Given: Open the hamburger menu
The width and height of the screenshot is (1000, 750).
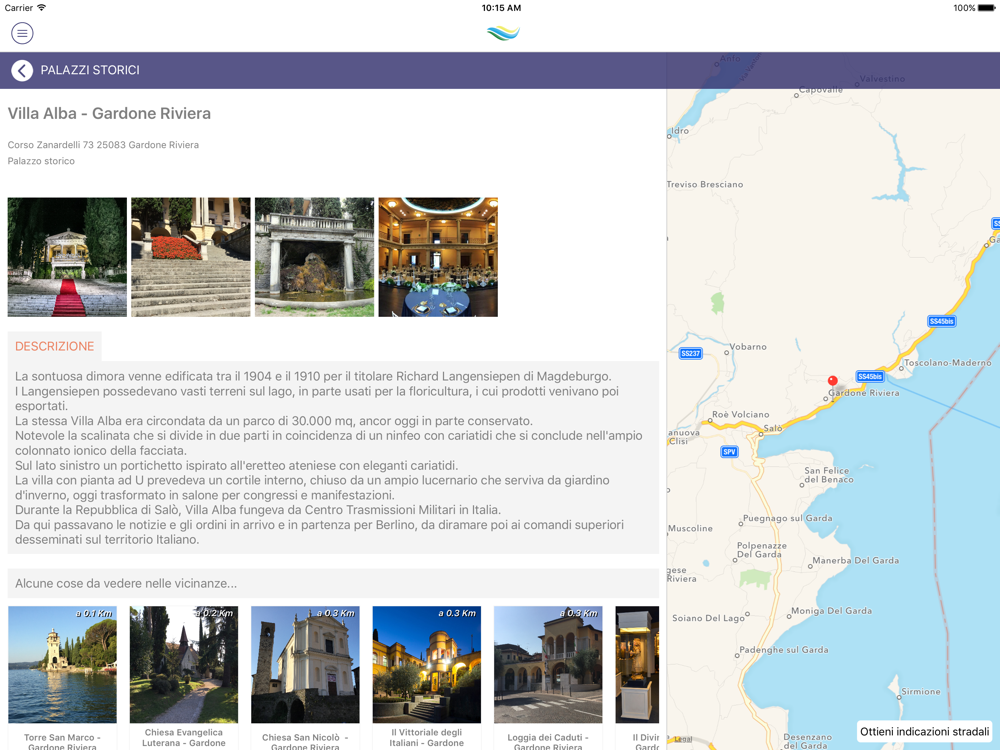Looking at the screenshot, I should pos(22,33).
